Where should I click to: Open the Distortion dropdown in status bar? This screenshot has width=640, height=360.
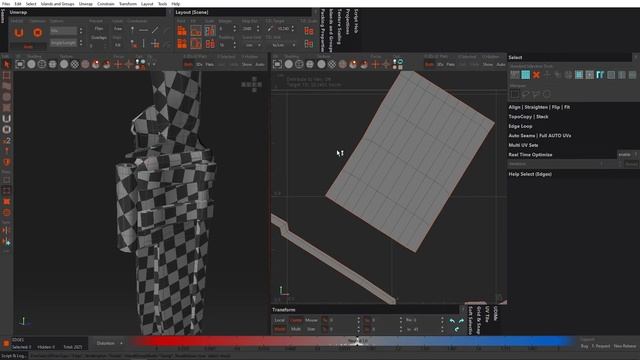tap(109, 343)
